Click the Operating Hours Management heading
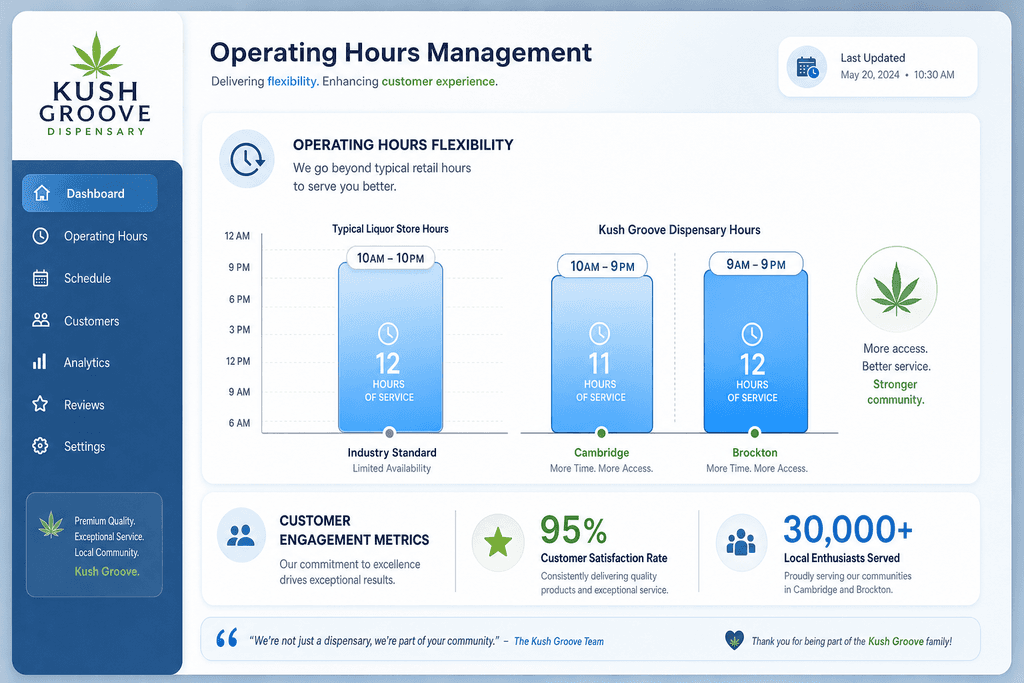Image resolution: width=1024 pixels, height=683 pixels. 400,52
